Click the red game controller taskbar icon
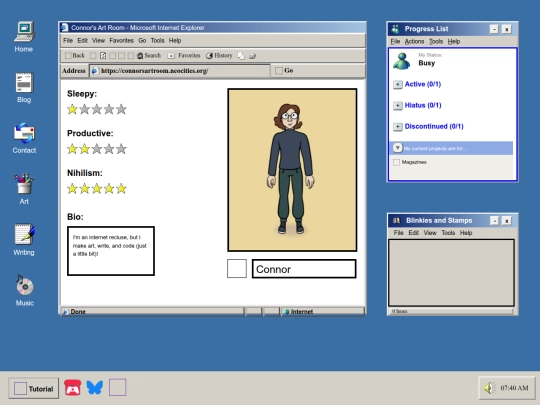The height and width of the screenshot is (405, 540). pos(73,388)
